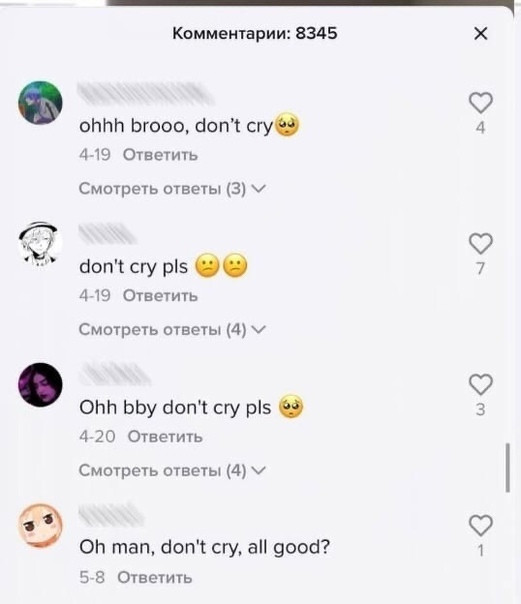This screenshot has width=521, height=604.
Task: Show 4 replies under "don't cry pls"
Action: tap(173, 330)
